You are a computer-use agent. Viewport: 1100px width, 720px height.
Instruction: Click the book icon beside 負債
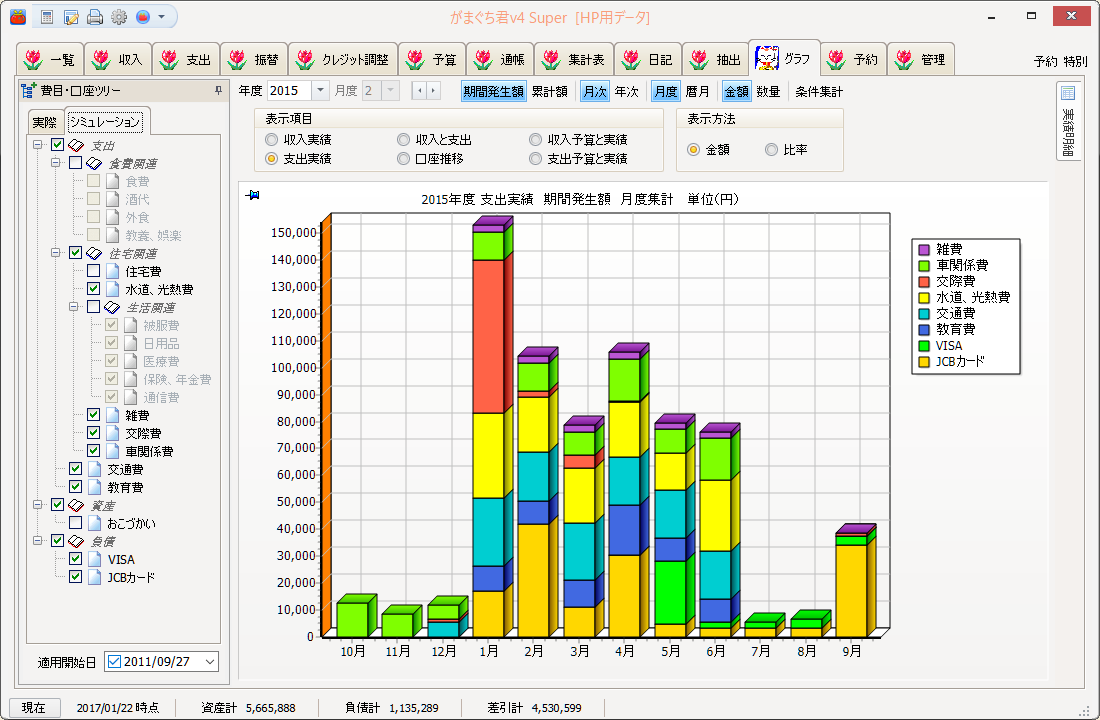[76, 541]
